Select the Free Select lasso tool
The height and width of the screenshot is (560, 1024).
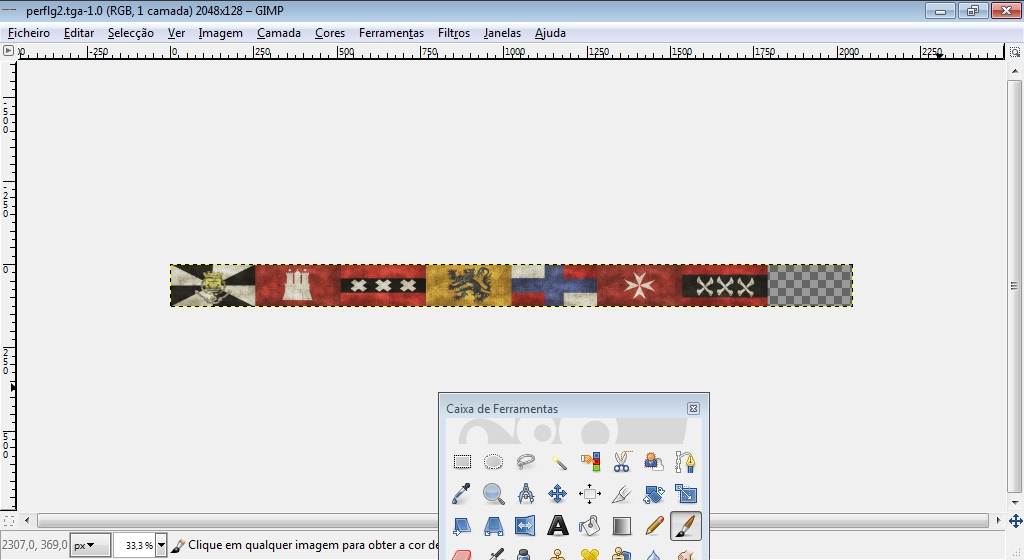(x=526, y=462)
